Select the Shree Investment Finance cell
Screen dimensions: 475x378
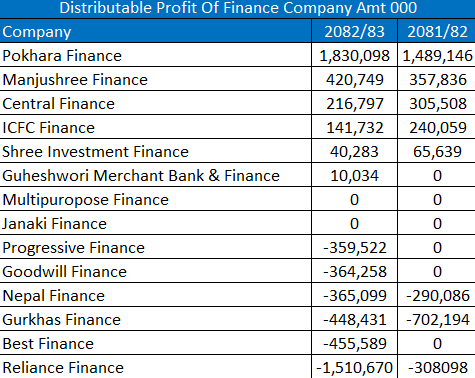coord(156,151)
